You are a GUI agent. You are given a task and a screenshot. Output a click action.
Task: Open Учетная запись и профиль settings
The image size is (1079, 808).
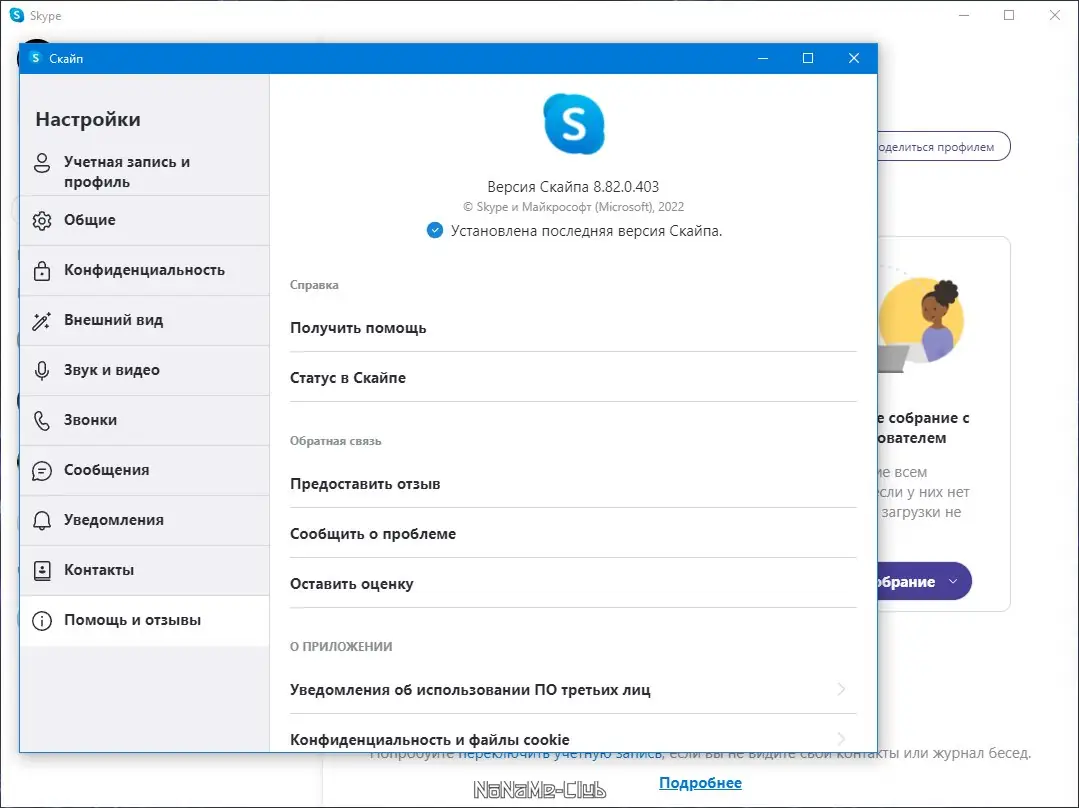pos(145,171)
